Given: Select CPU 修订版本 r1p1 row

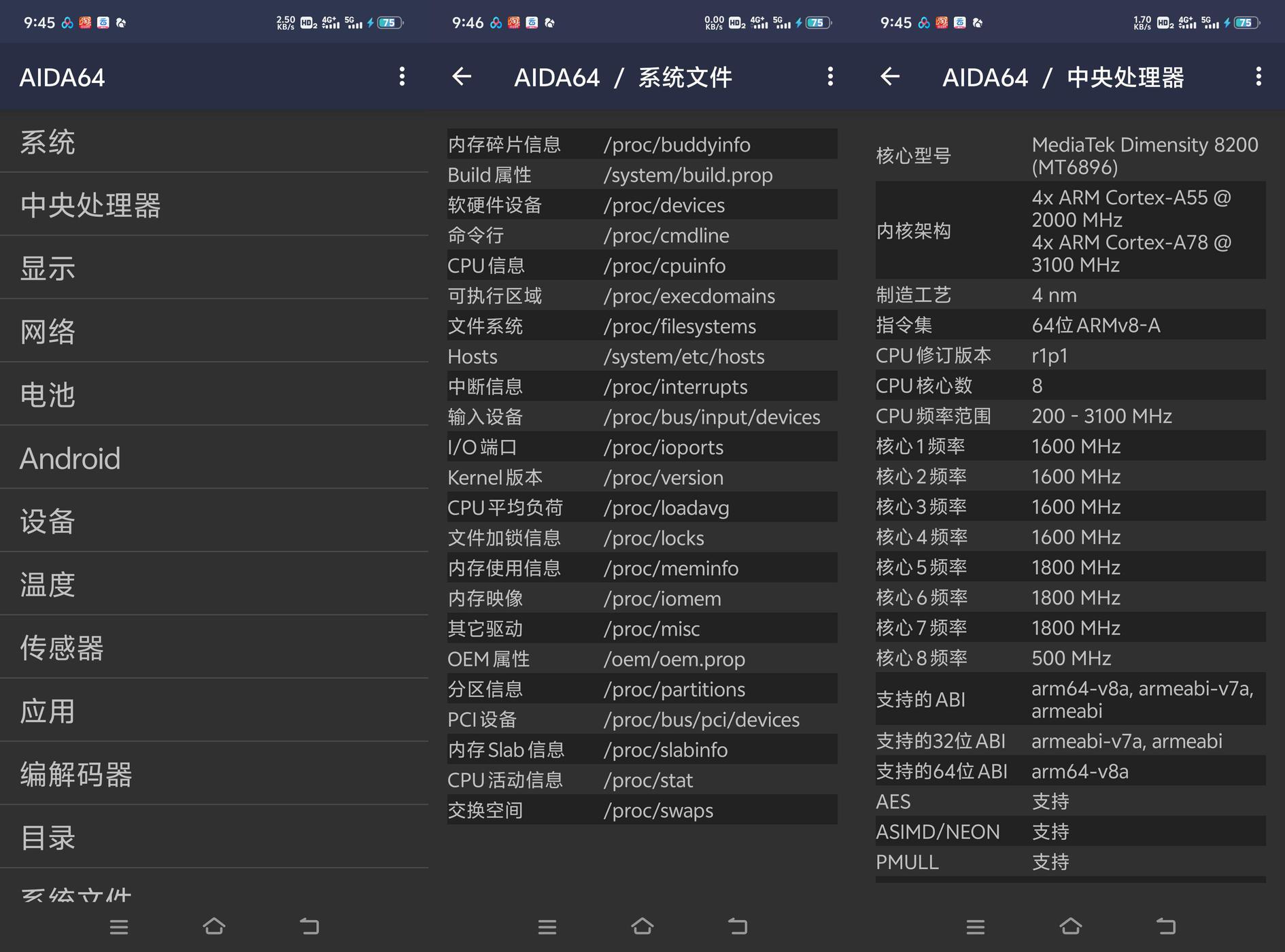Looking at the screenshot, I should point(1071,355).
